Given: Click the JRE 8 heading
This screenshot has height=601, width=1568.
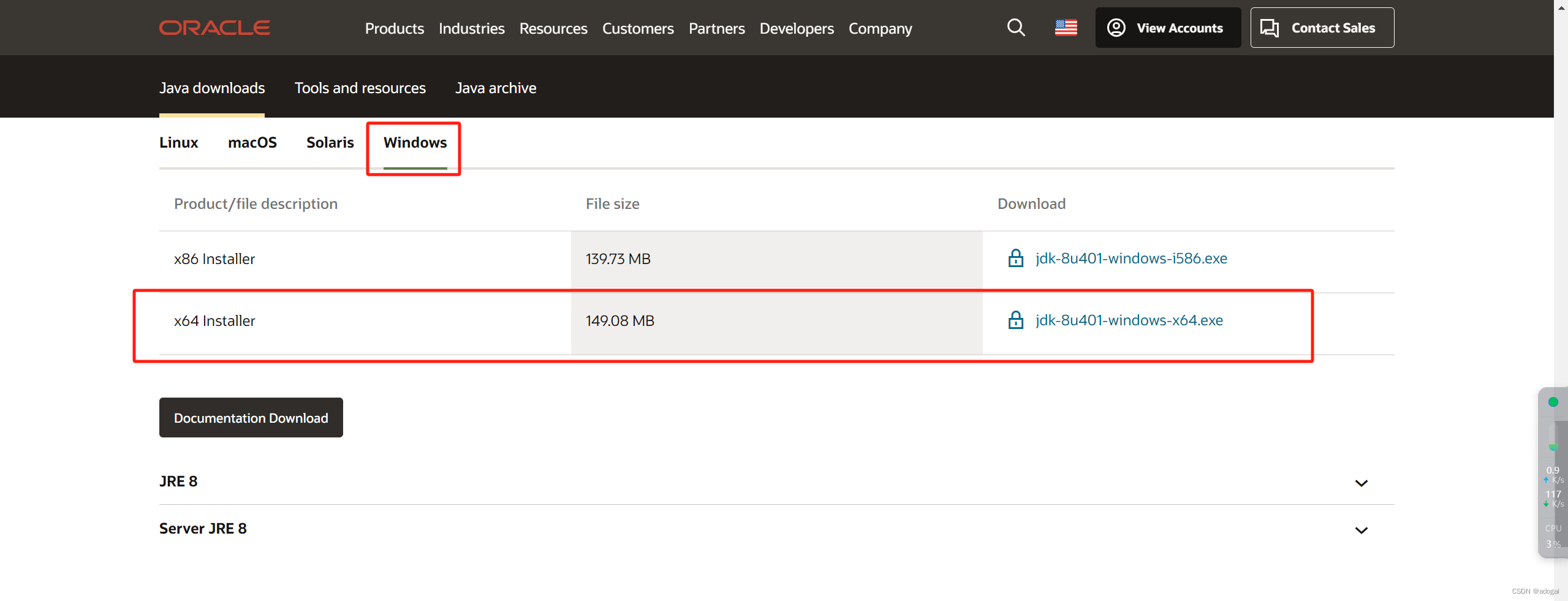Looking at the screenshot, I should tap(178, 482).
